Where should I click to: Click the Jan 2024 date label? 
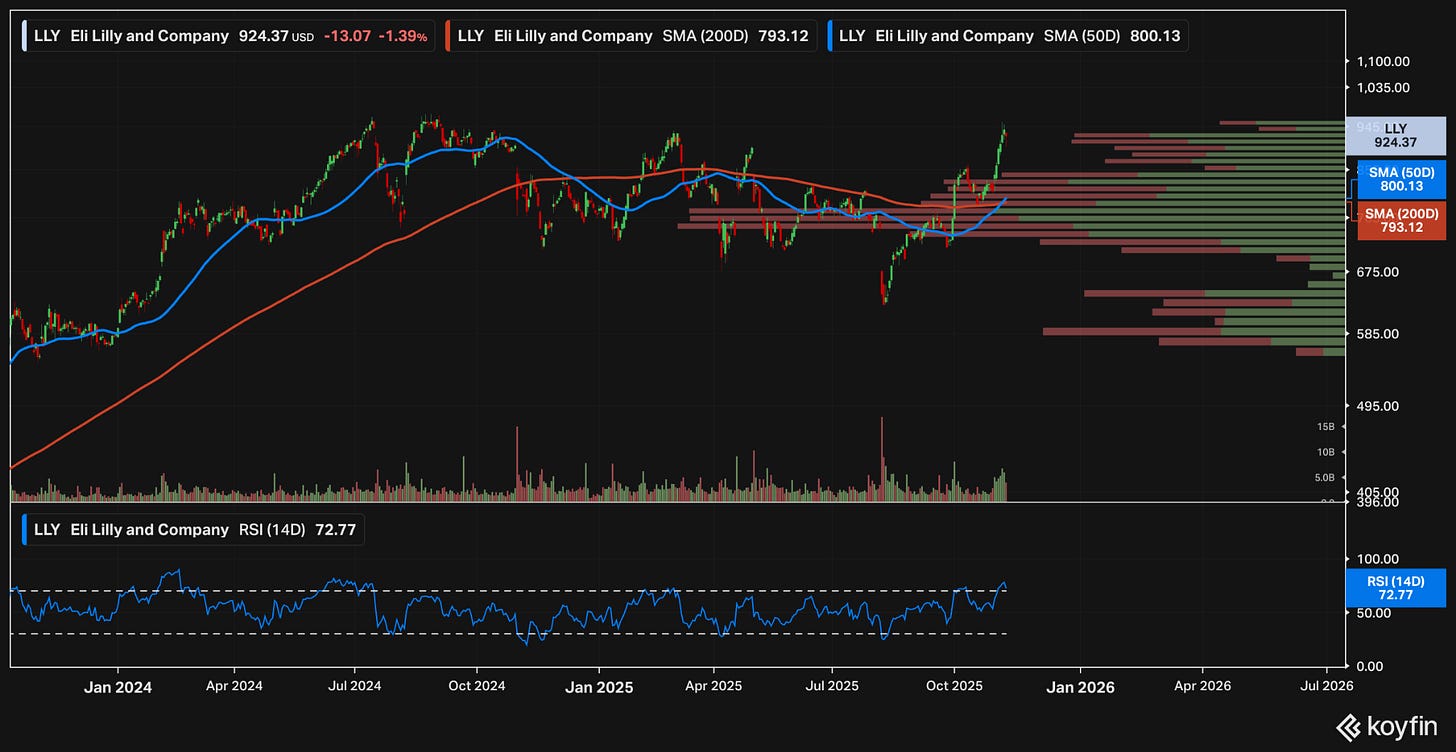[118, 688]
